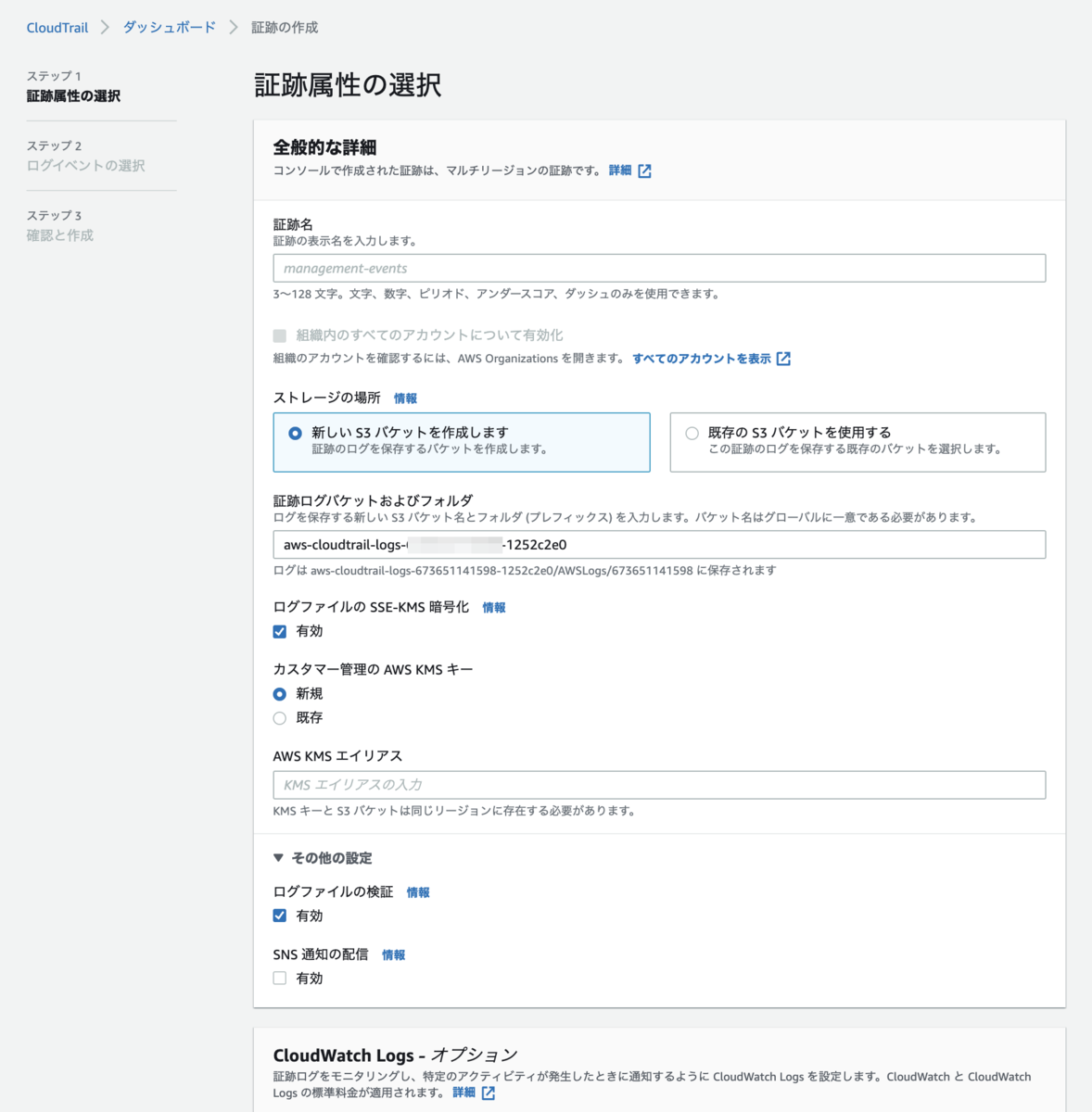Open ダッシュボード breadcrumb link
Image resolution: width=1092 pixels, height=1112 pixels.
pos(170,28)
